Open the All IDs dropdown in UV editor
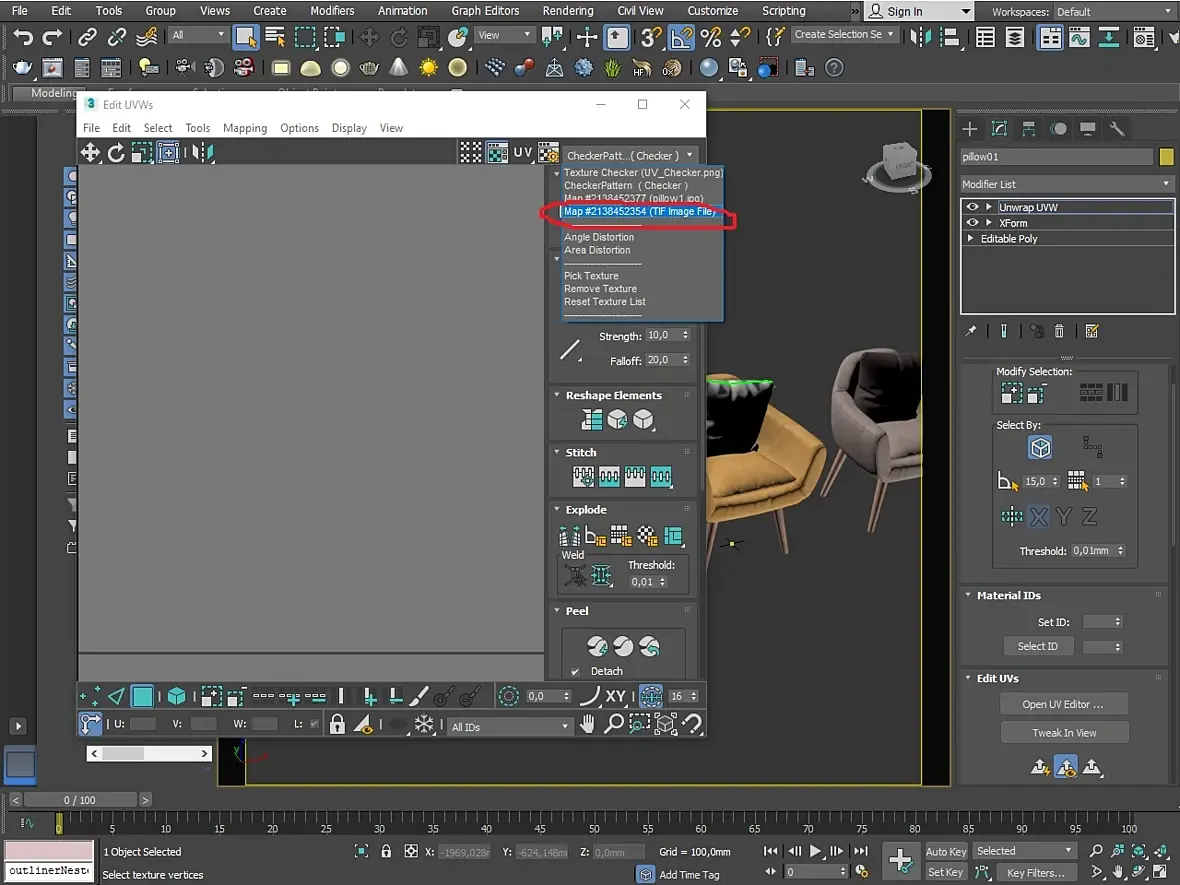Viewport: 1180px width, 885px height. [x=510, y=727]
